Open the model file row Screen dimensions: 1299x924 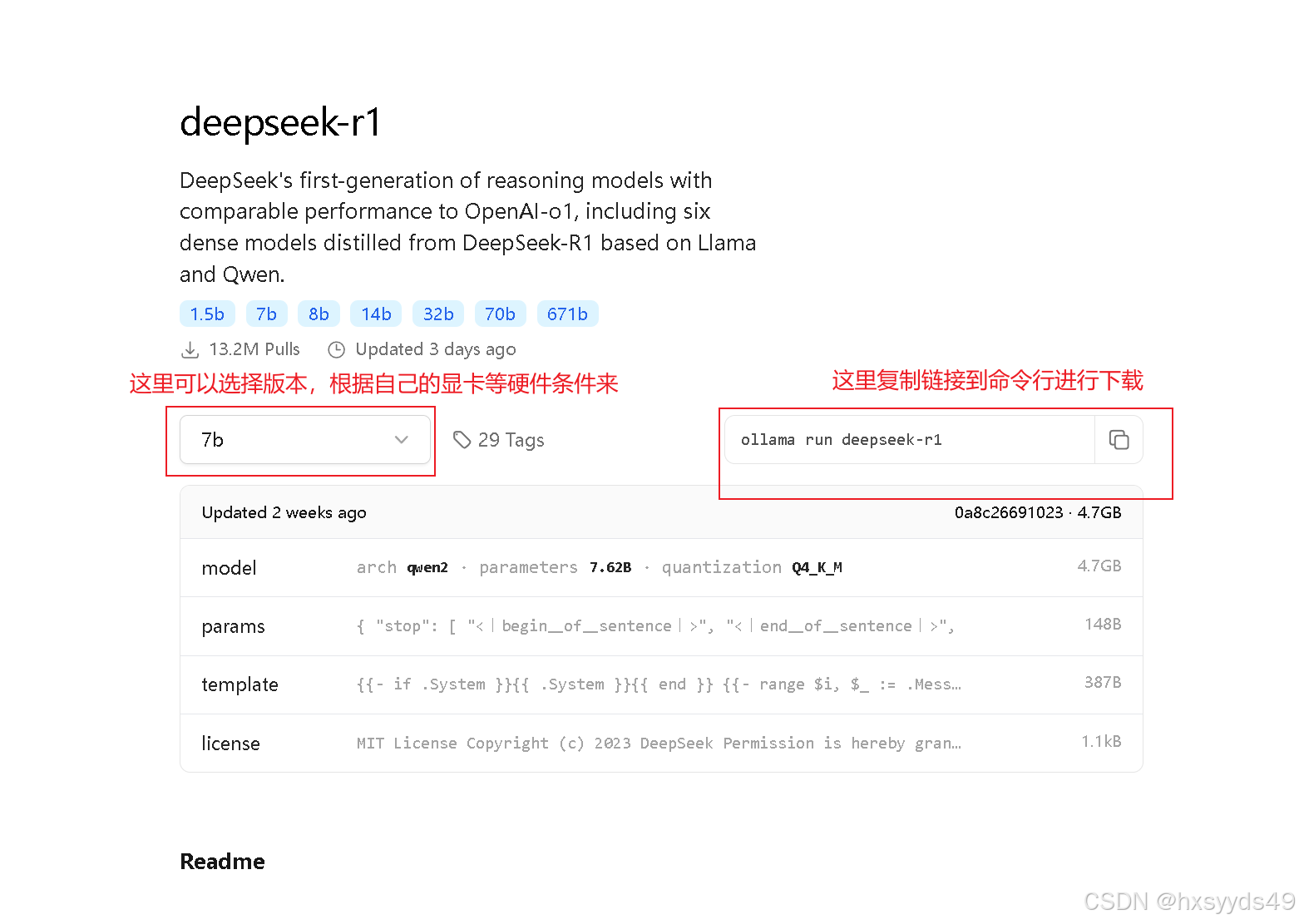(x=661, y=568)
